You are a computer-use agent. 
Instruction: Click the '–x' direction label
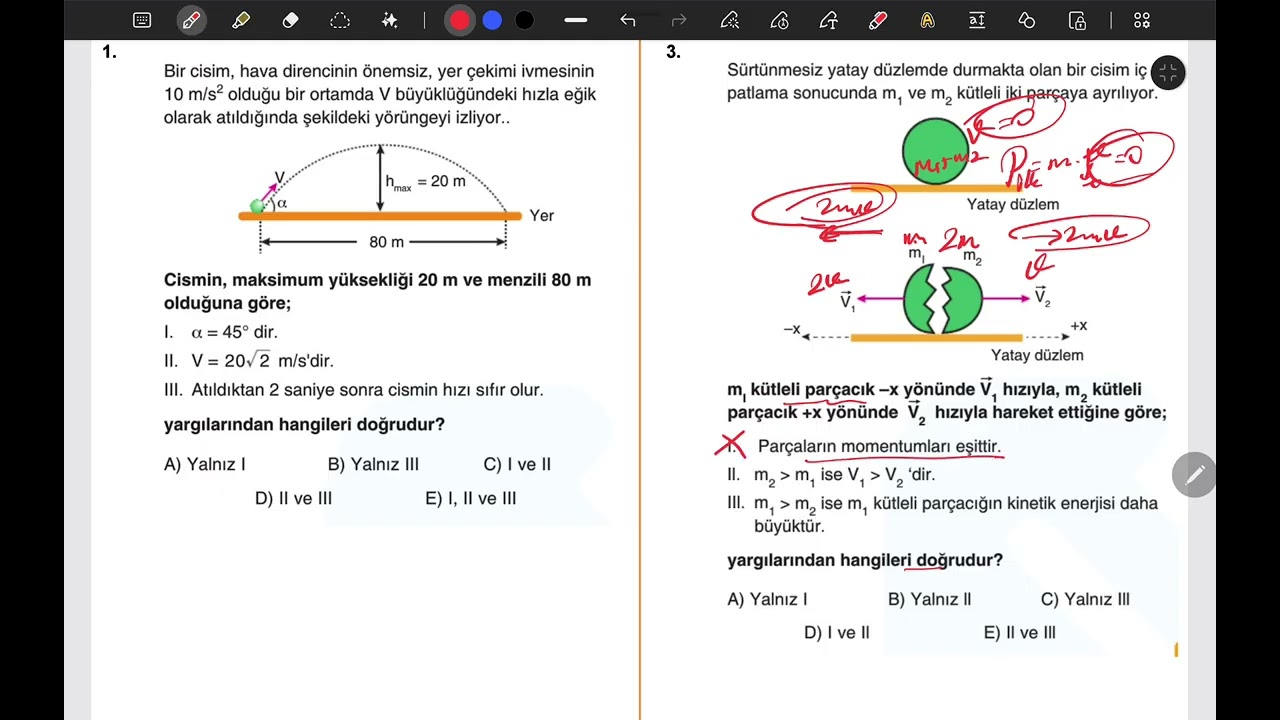(x=792, y=329)
